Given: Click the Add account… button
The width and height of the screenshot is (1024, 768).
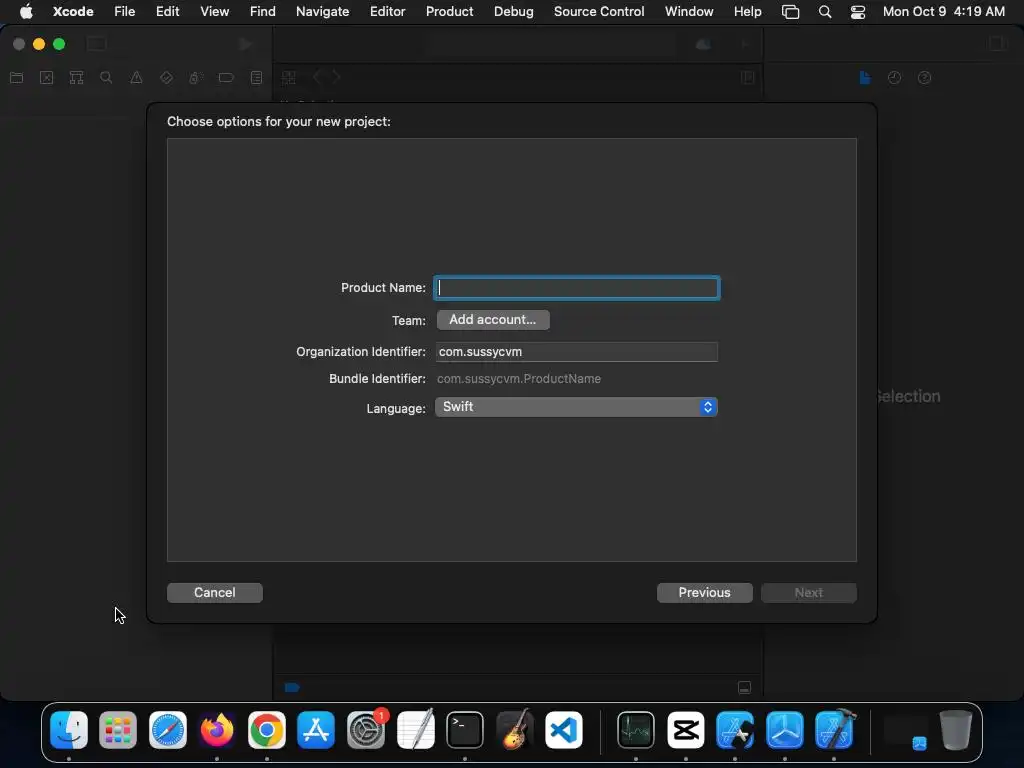Looking at the screenshot, I should pos(493,320).
